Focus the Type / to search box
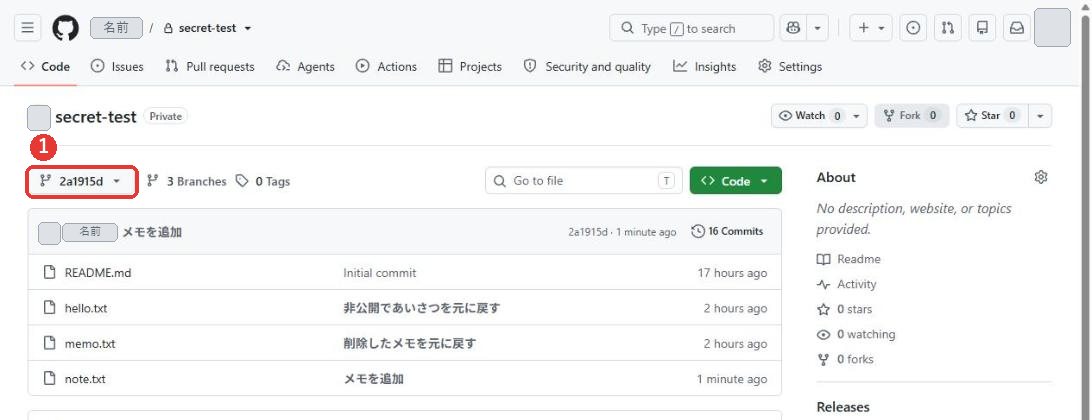 tap(692, 28)
